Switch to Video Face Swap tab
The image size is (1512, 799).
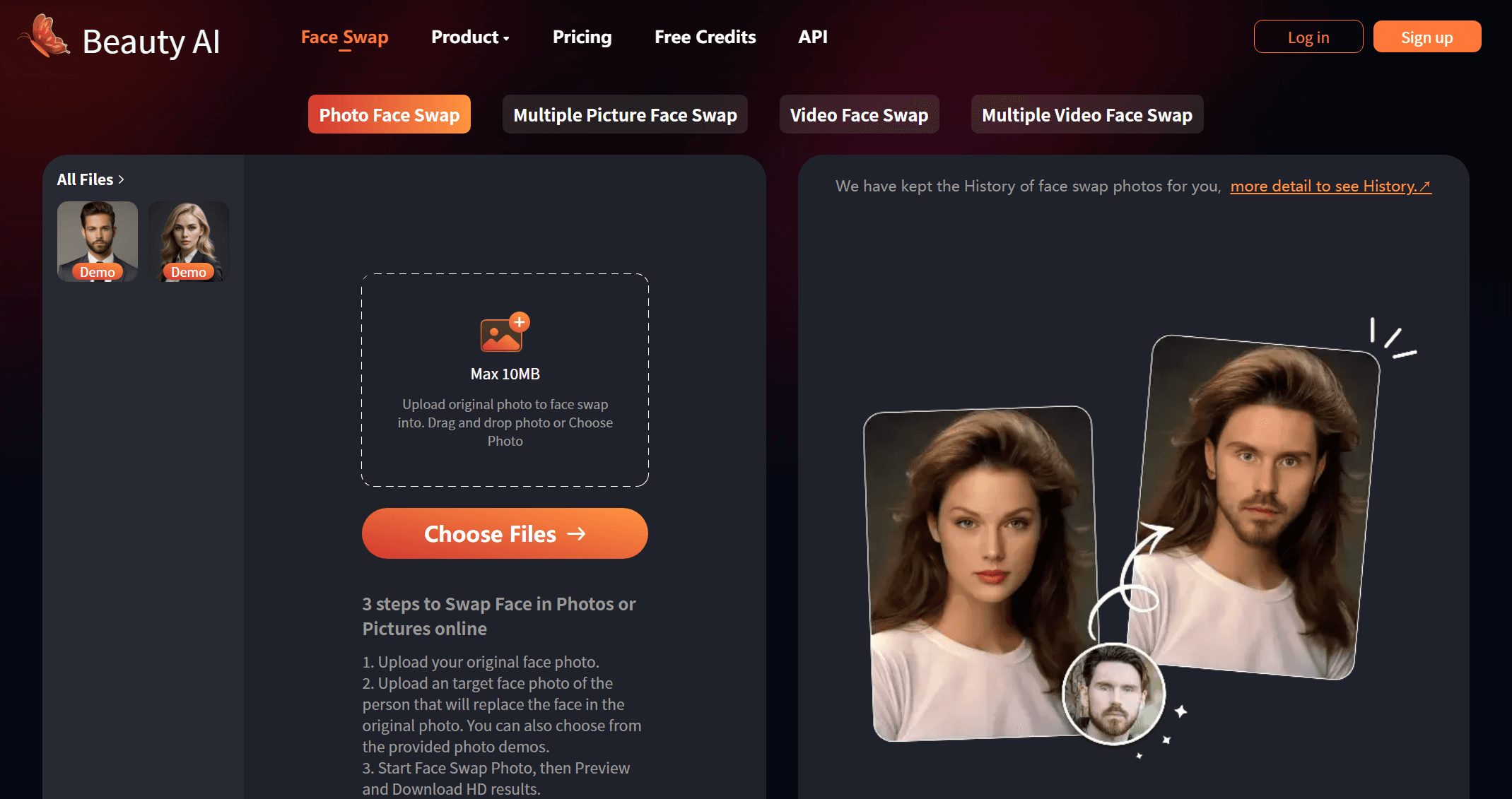pyautogui.click(x=859, y=114)
